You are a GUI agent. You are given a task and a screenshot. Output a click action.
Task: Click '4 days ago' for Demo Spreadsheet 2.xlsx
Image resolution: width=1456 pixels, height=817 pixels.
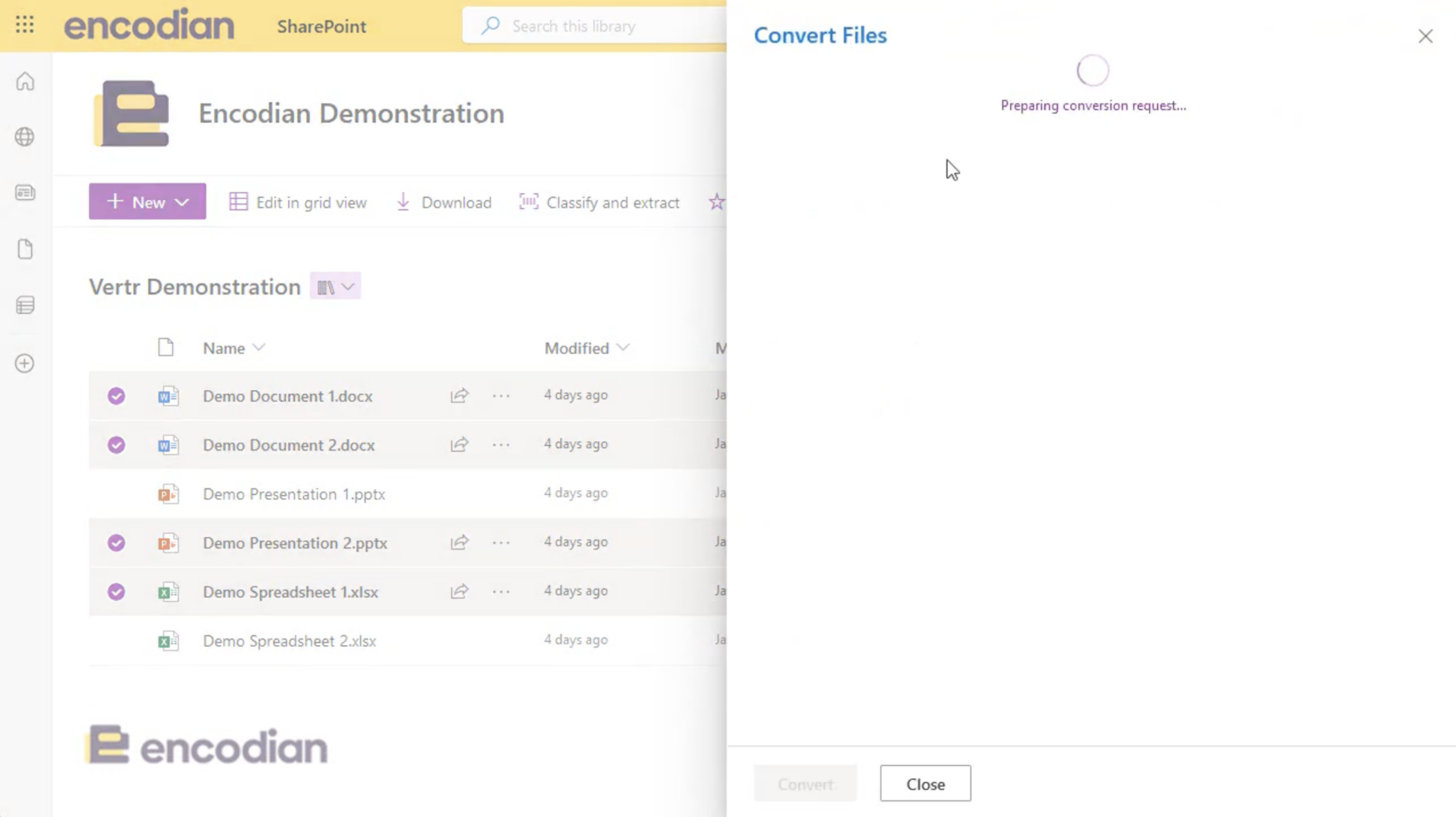[576, 640]
